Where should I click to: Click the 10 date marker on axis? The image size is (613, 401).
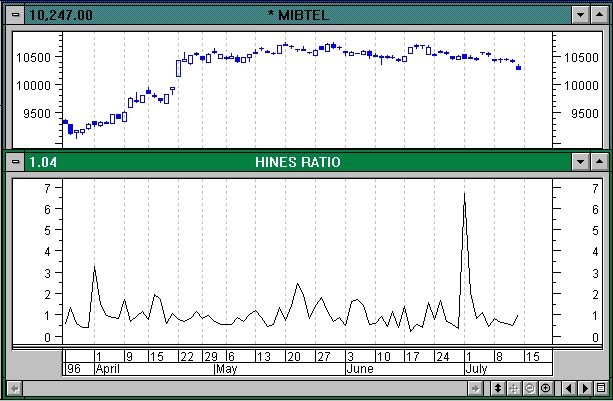[383, 356]
